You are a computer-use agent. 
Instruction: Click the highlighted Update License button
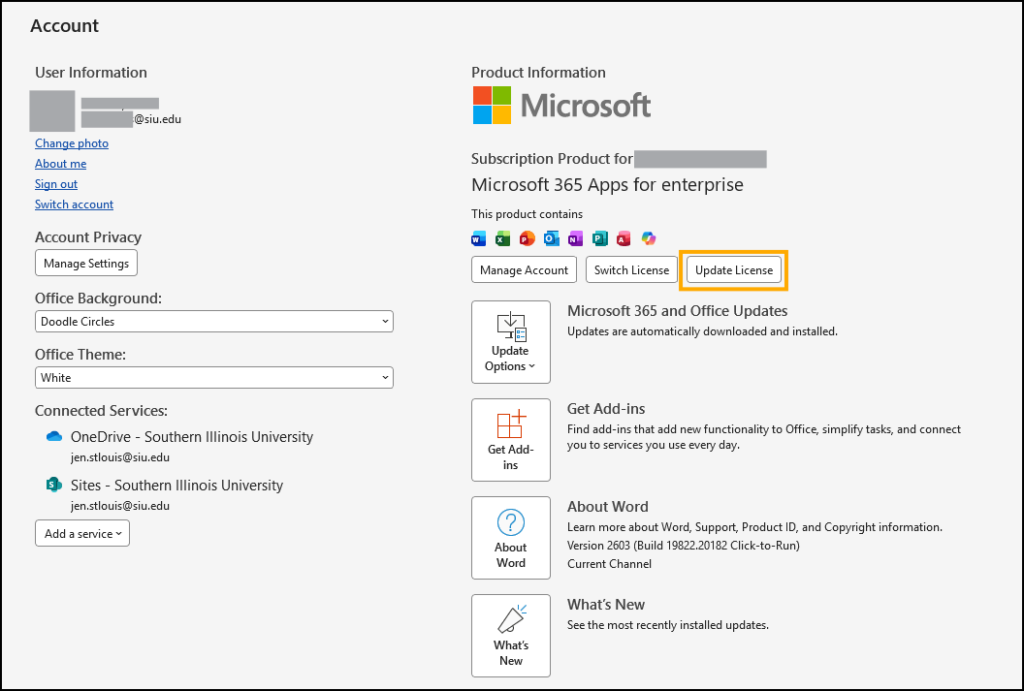click(x=733, y=269)
